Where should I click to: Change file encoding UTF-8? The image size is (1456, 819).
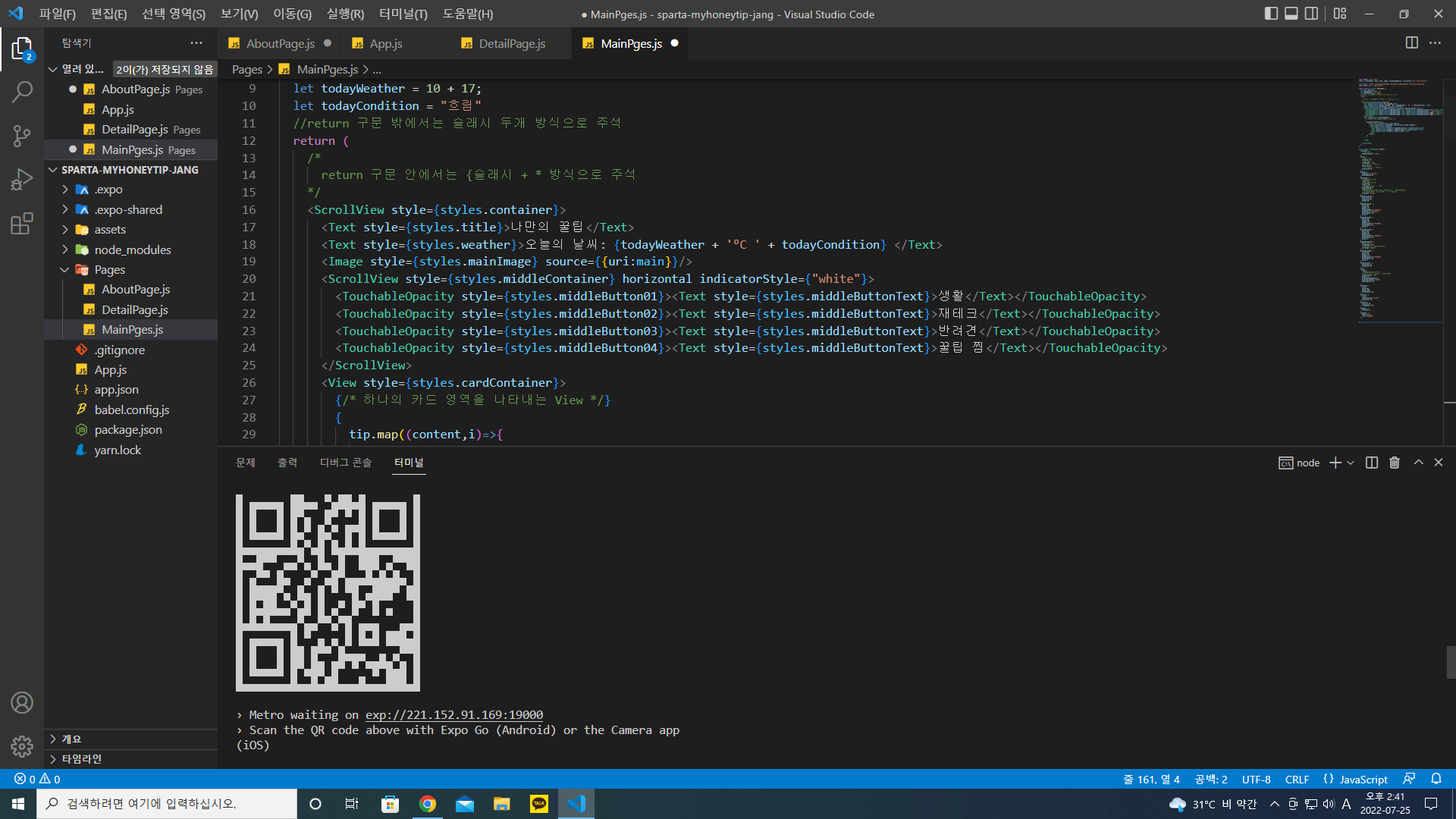click(x=1257, y=779)
